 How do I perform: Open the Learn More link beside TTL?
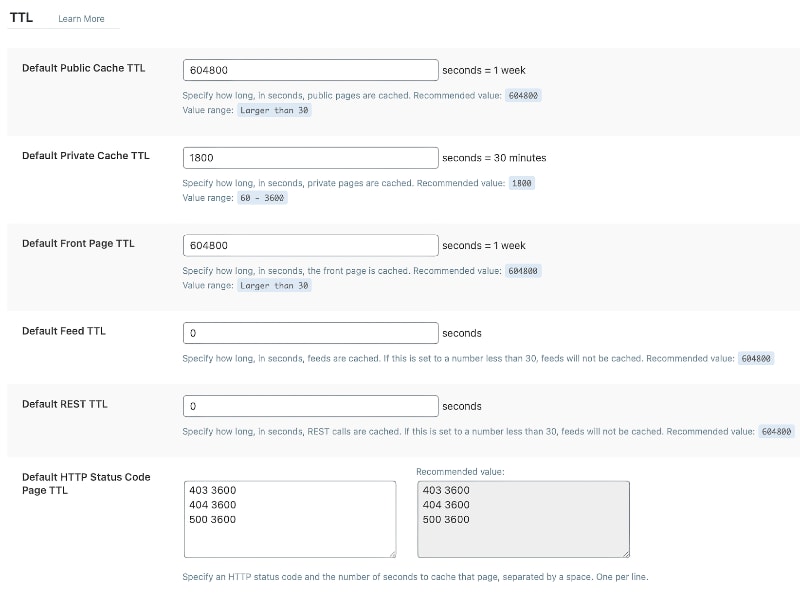coord(81,19)
